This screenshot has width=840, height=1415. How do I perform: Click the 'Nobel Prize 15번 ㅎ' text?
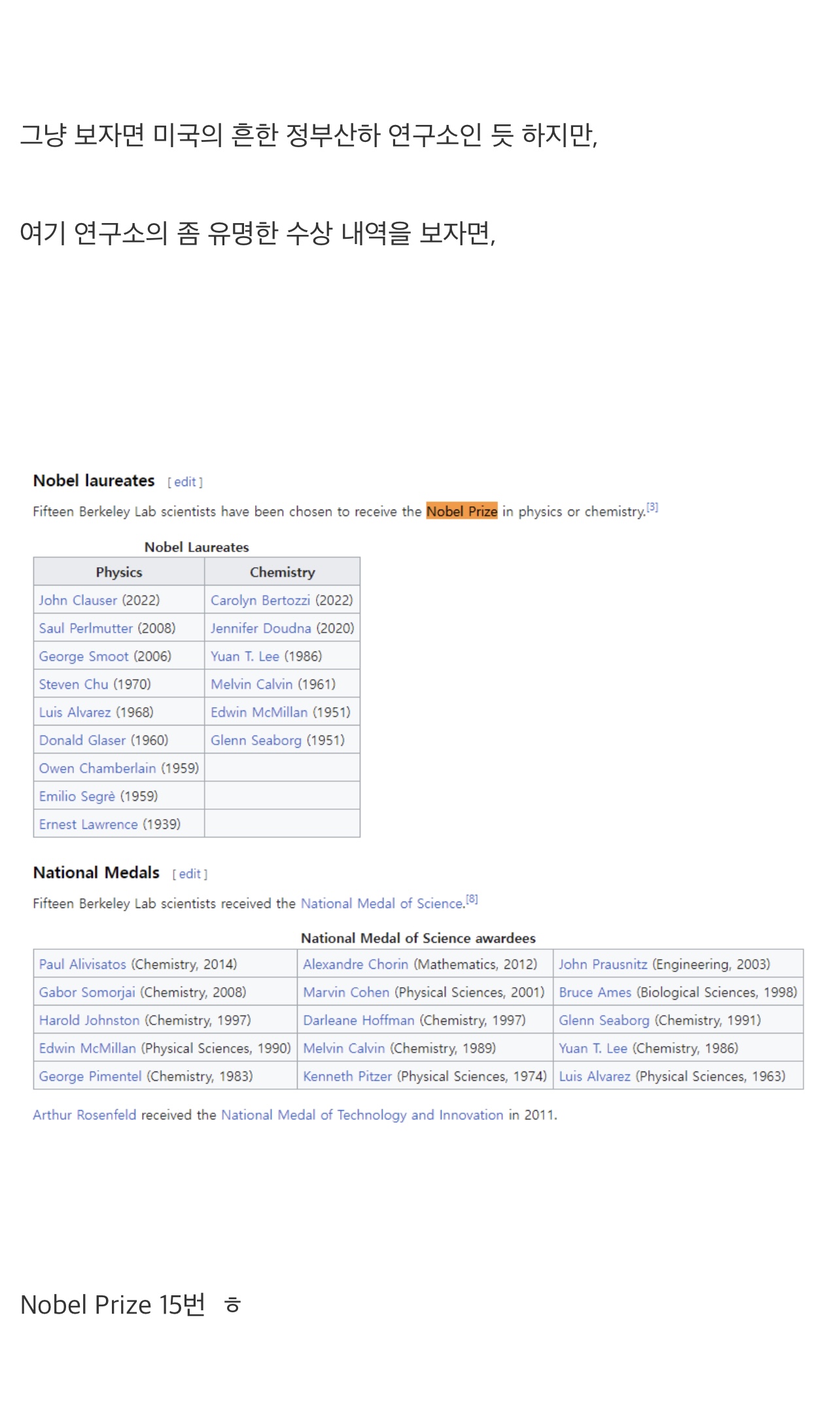[131, 1304]
